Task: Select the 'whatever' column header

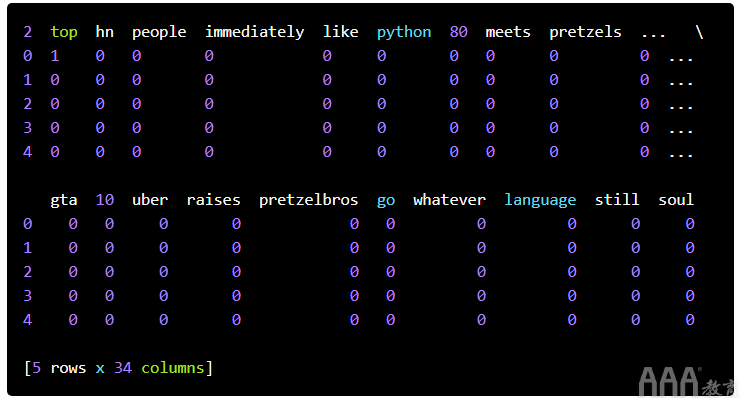Action: click(449, 200)
